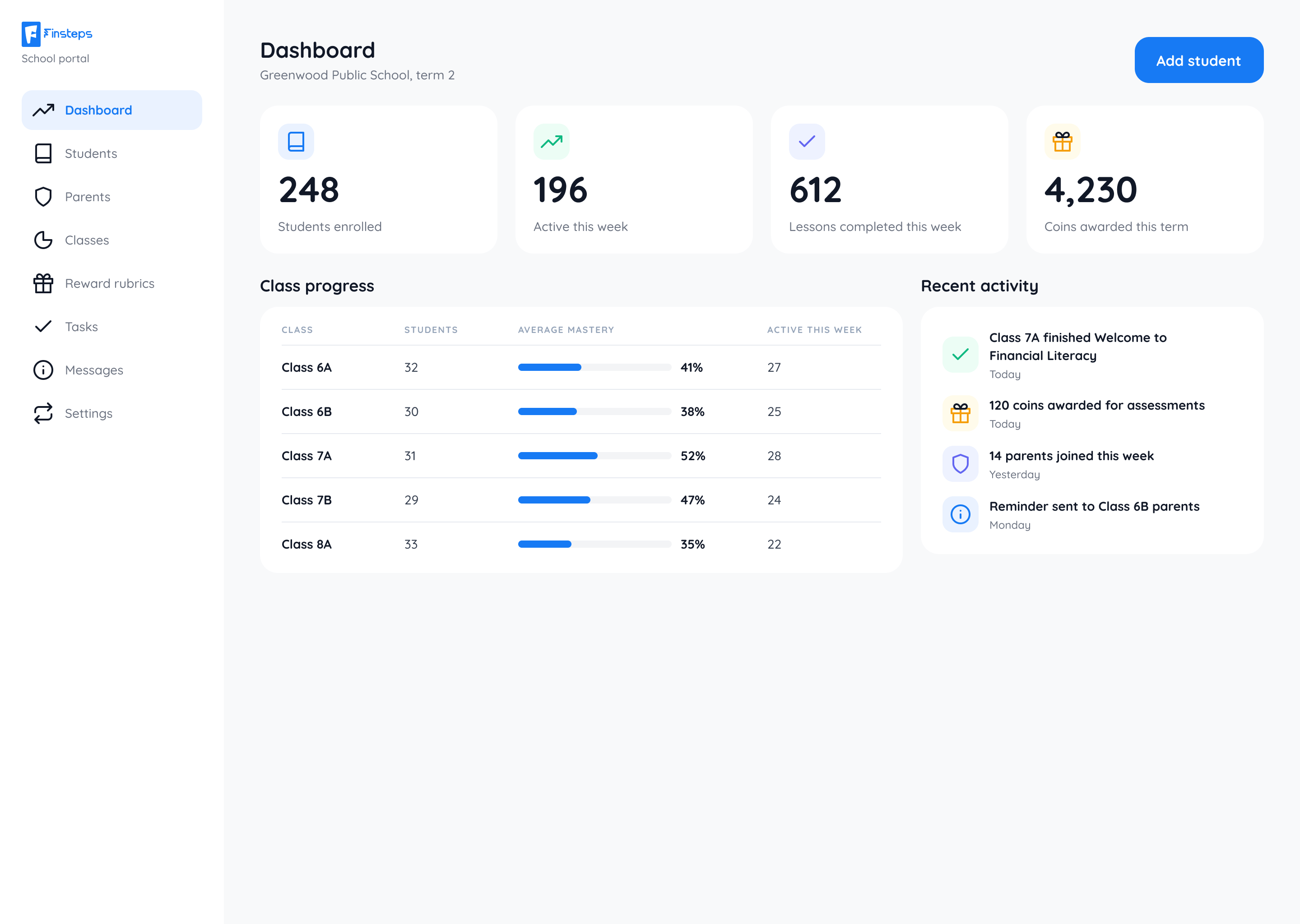Click the CLASS column header
The image size is (1300, 924).
(297, 330)
